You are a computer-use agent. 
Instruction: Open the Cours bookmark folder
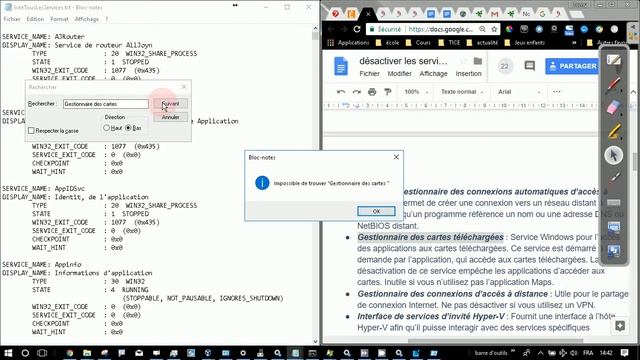[x=418, y=42]
